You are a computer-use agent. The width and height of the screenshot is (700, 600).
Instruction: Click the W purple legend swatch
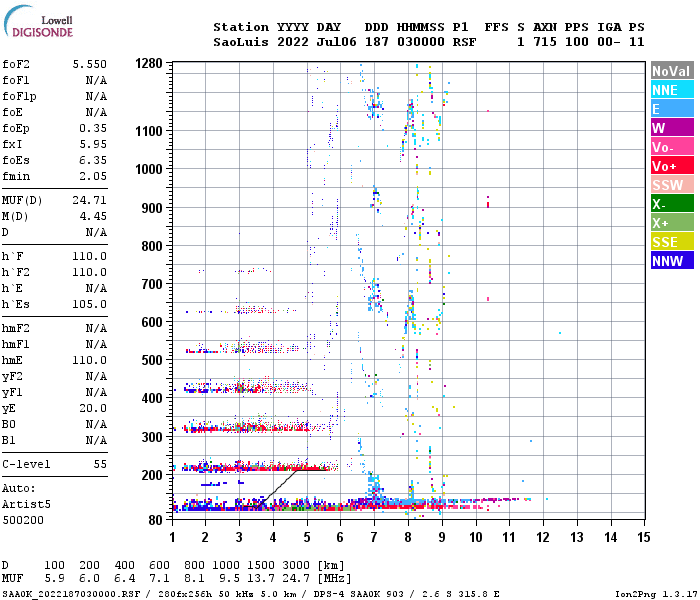pos(672,128)
